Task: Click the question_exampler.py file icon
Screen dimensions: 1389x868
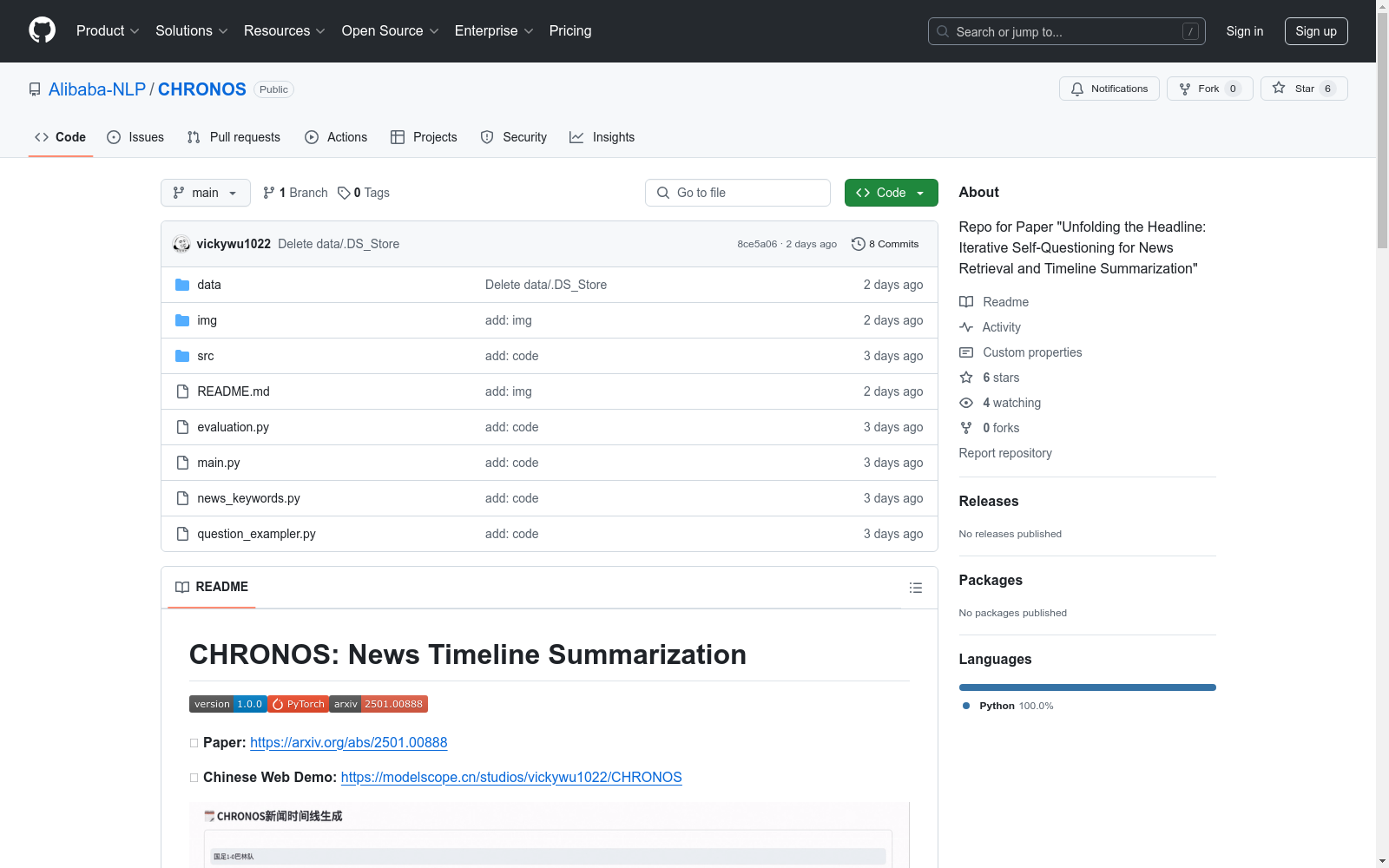Action: (x=182, y=534)
